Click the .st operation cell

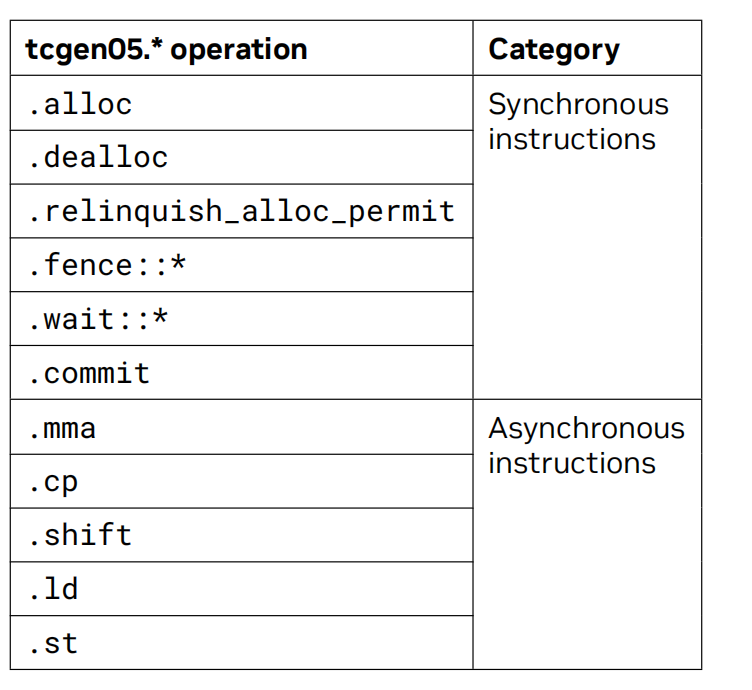pos(53,644)
